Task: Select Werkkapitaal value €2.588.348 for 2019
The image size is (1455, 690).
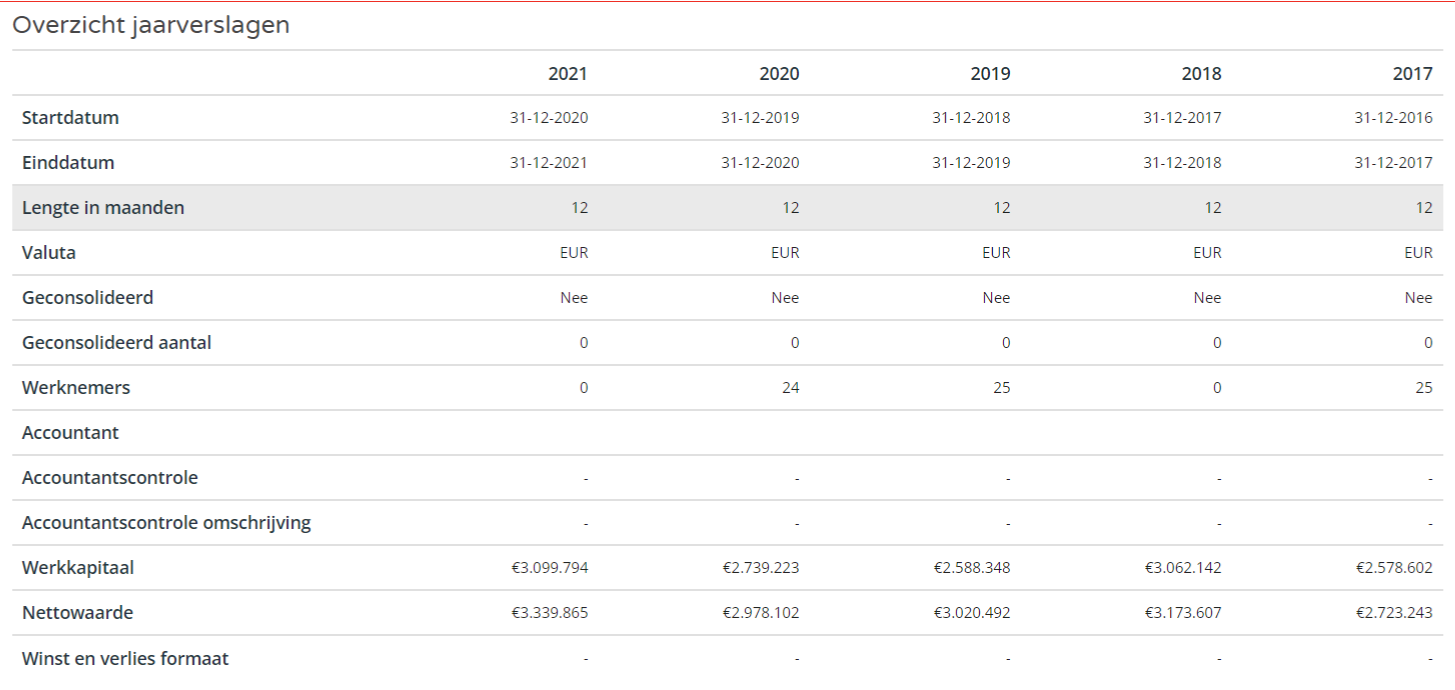Action: point(972,568)
